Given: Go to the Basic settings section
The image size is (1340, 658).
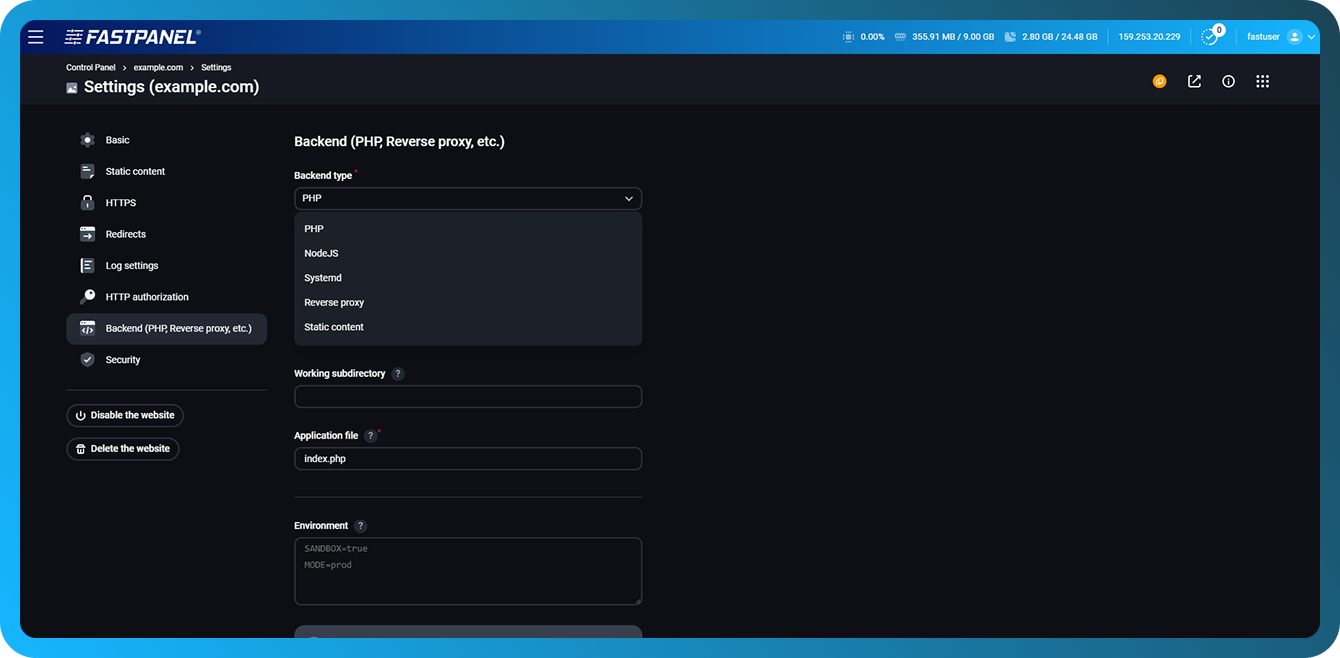Looking at the screenshot, I should pos(87,140).
